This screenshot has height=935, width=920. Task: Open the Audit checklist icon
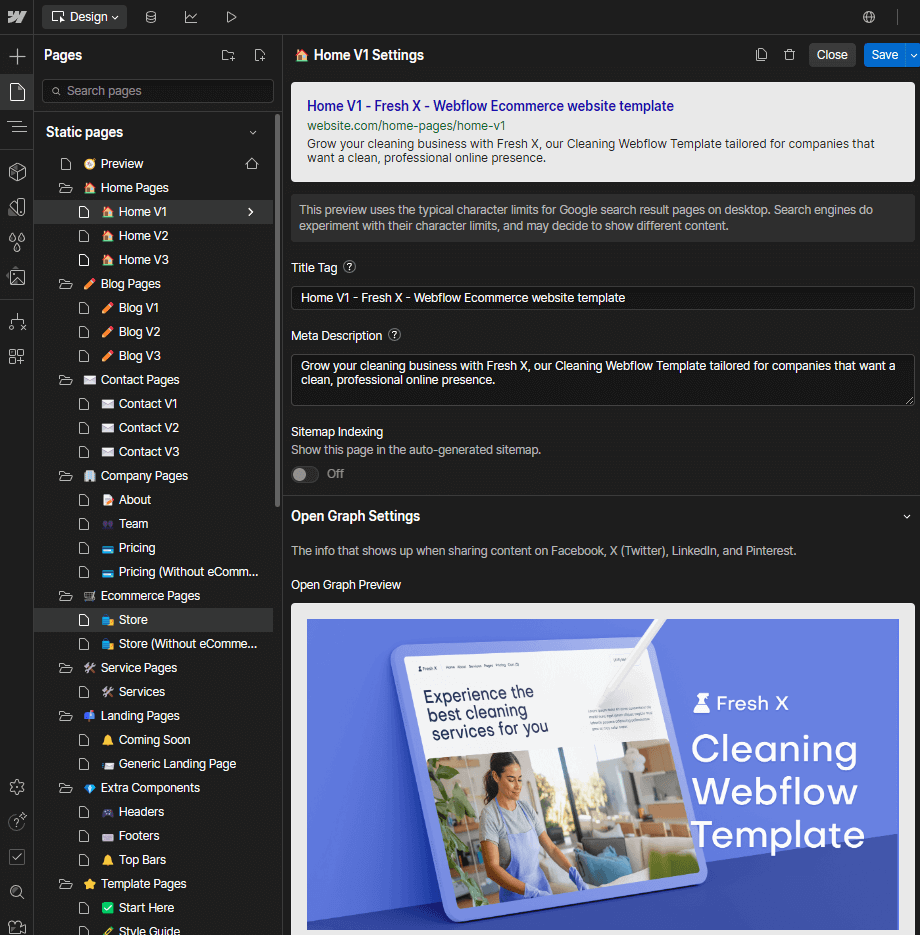(x=17, y=857)
